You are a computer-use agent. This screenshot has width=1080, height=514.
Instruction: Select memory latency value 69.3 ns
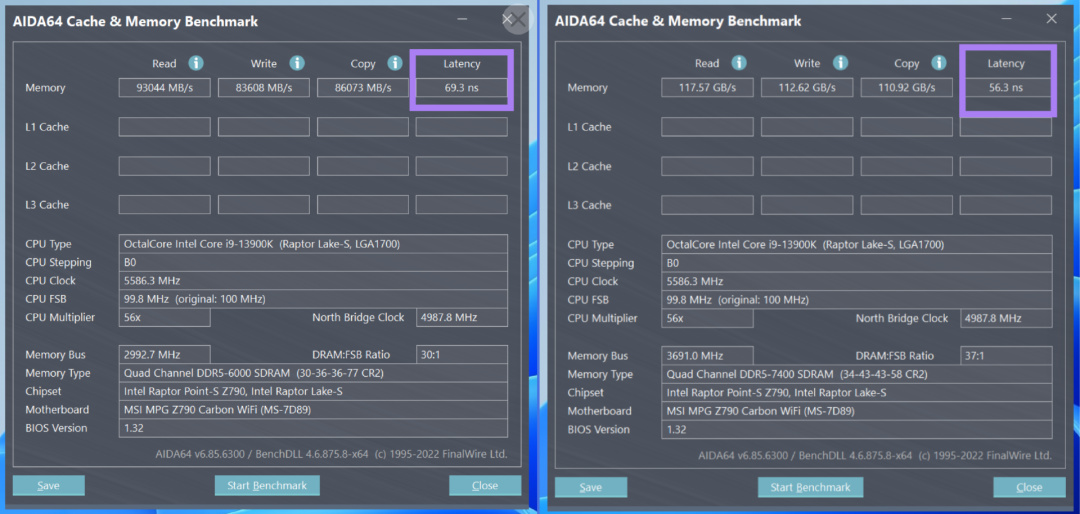coord(461,88)
